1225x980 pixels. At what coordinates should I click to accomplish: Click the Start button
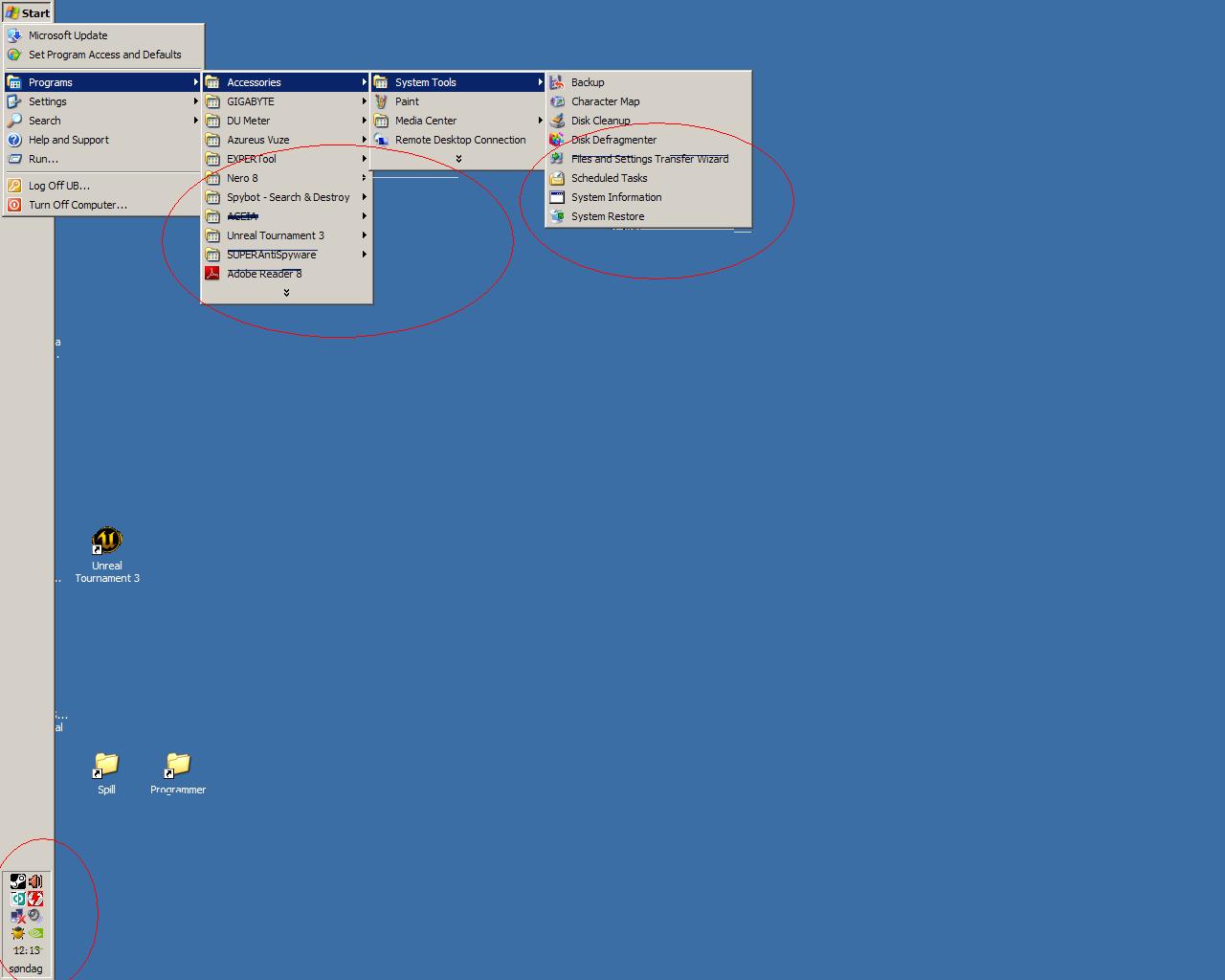click(27, 12)
